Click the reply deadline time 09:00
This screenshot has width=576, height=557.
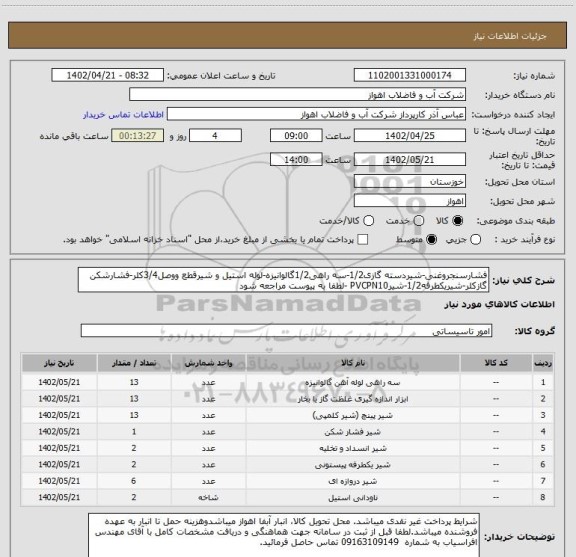click(x=296, y=136)
